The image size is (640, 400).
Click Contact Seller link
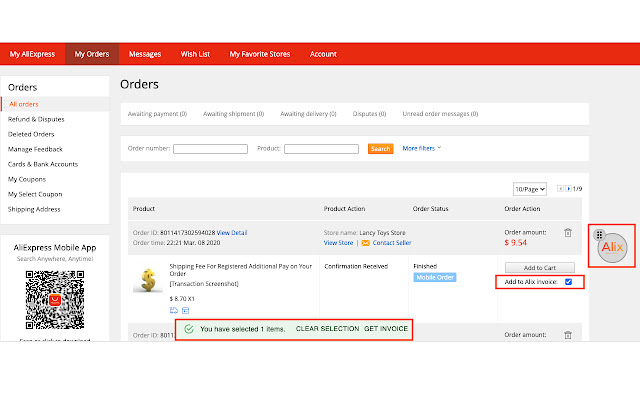[392, 243]
